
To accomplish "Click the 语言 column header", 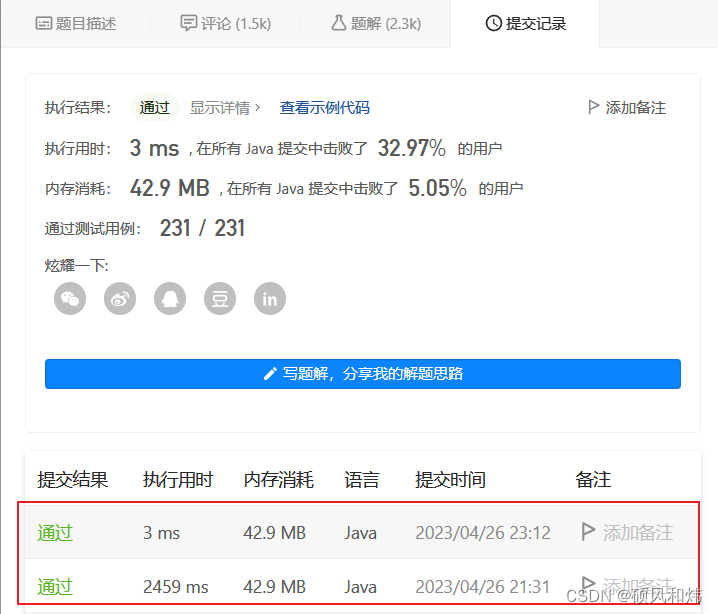I will pos(362,480).
